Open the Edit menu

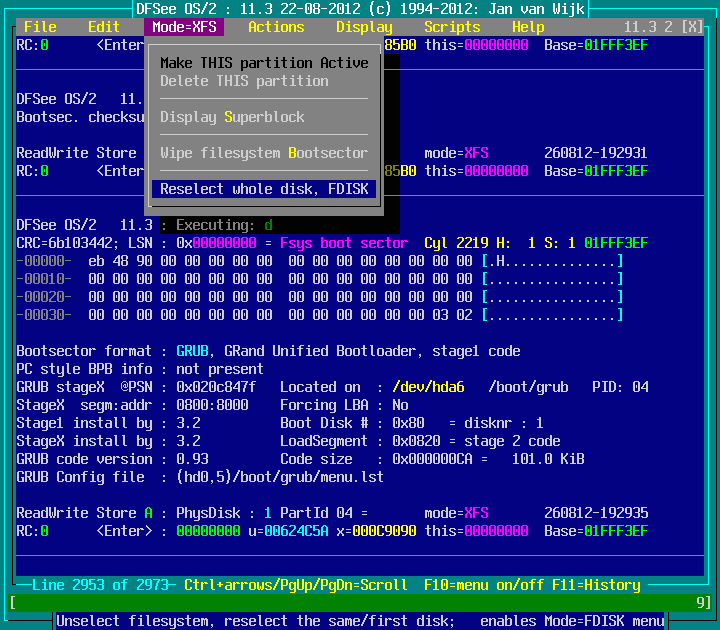(104, 27)
